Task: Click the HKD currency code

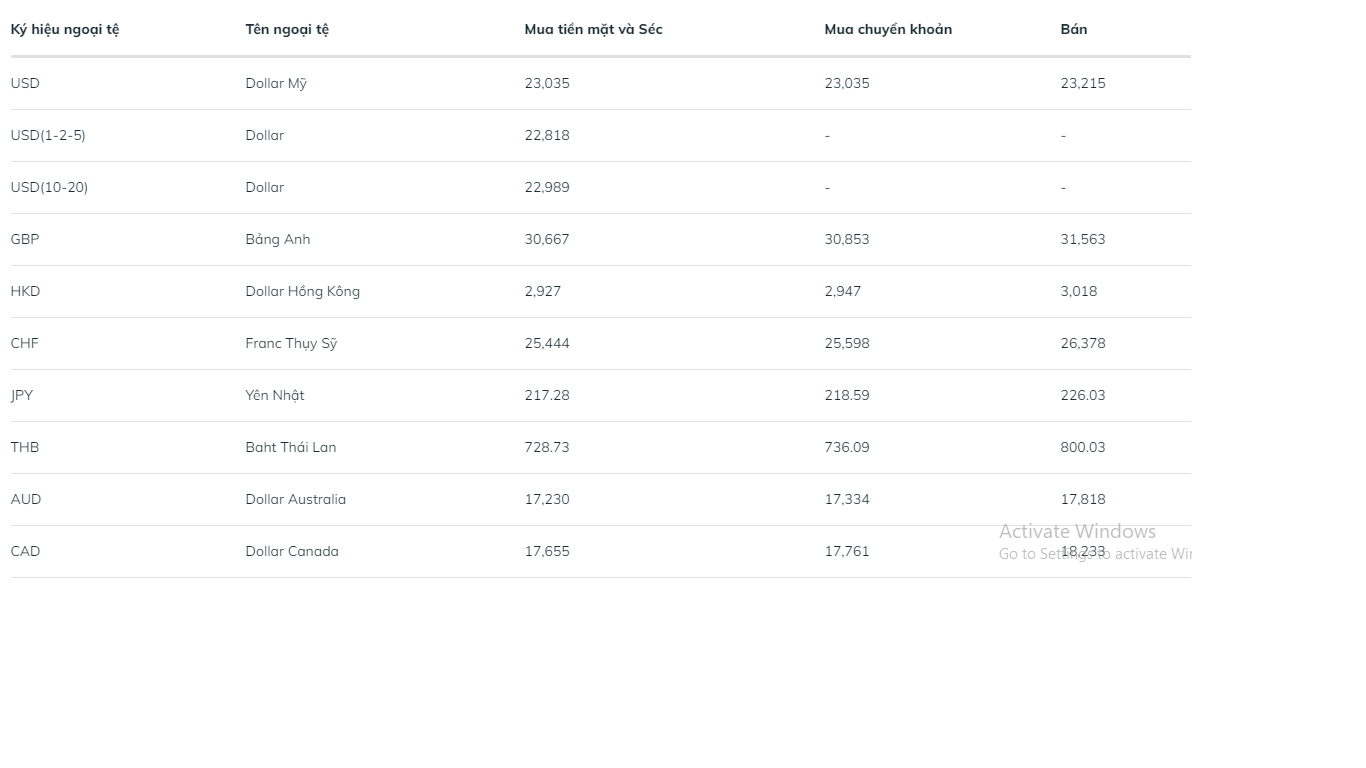Action: 25,291
